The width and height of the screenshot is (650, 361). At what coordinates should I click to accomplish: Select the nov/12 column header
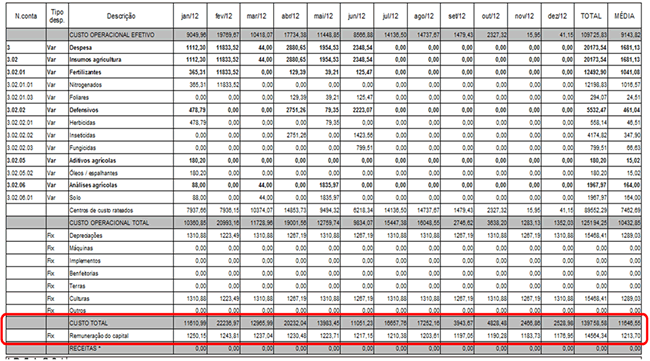[x=524, y=16]
